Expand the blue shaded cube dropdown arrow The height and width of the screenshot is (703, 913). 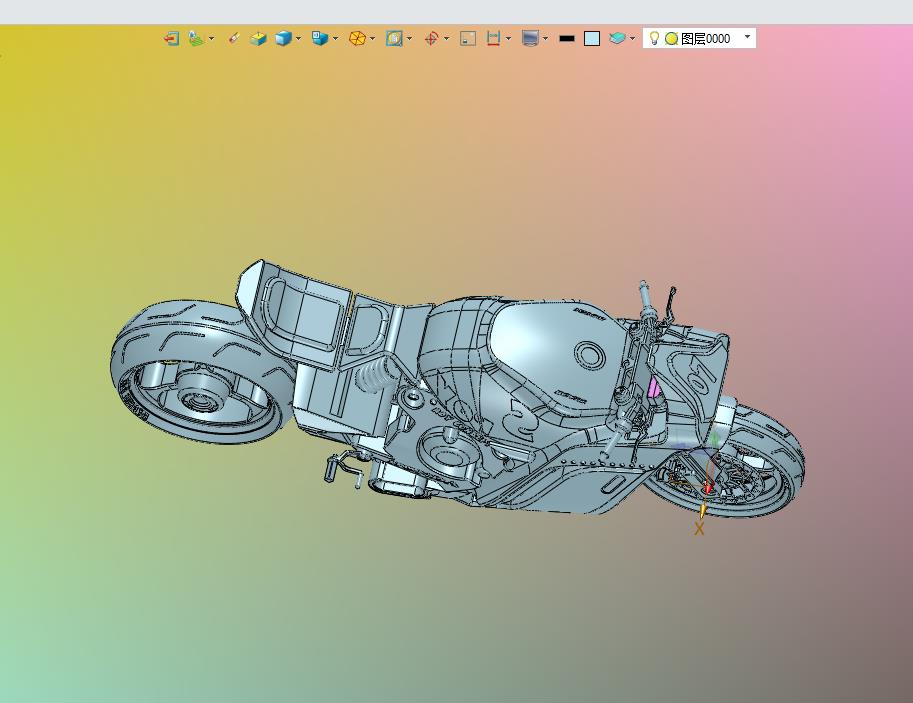299,38
